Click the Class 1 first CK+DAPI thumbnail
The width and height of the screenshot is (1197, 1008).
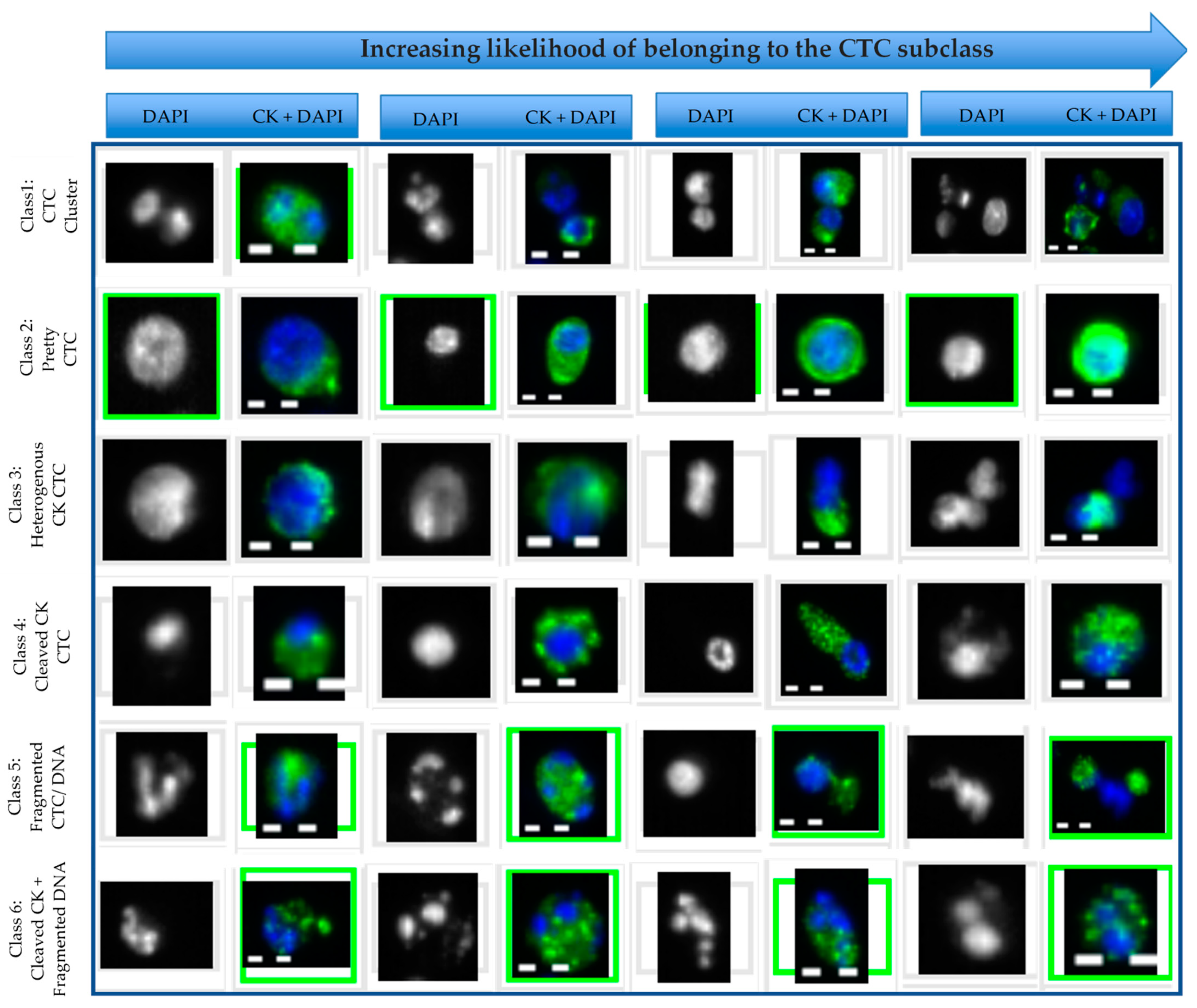[x=294, y=213]
